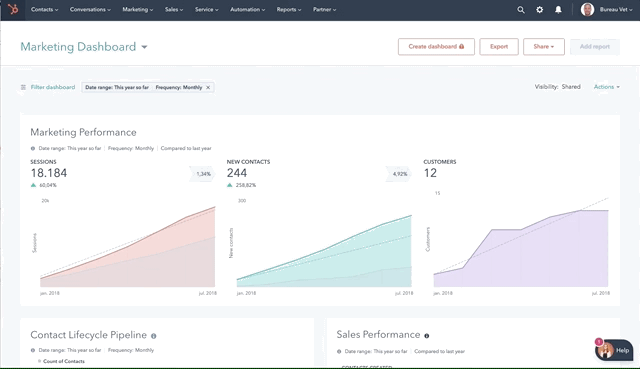Remove the date range filter chip
Viewport: 640px width, 369px height.
pos(208,87)
